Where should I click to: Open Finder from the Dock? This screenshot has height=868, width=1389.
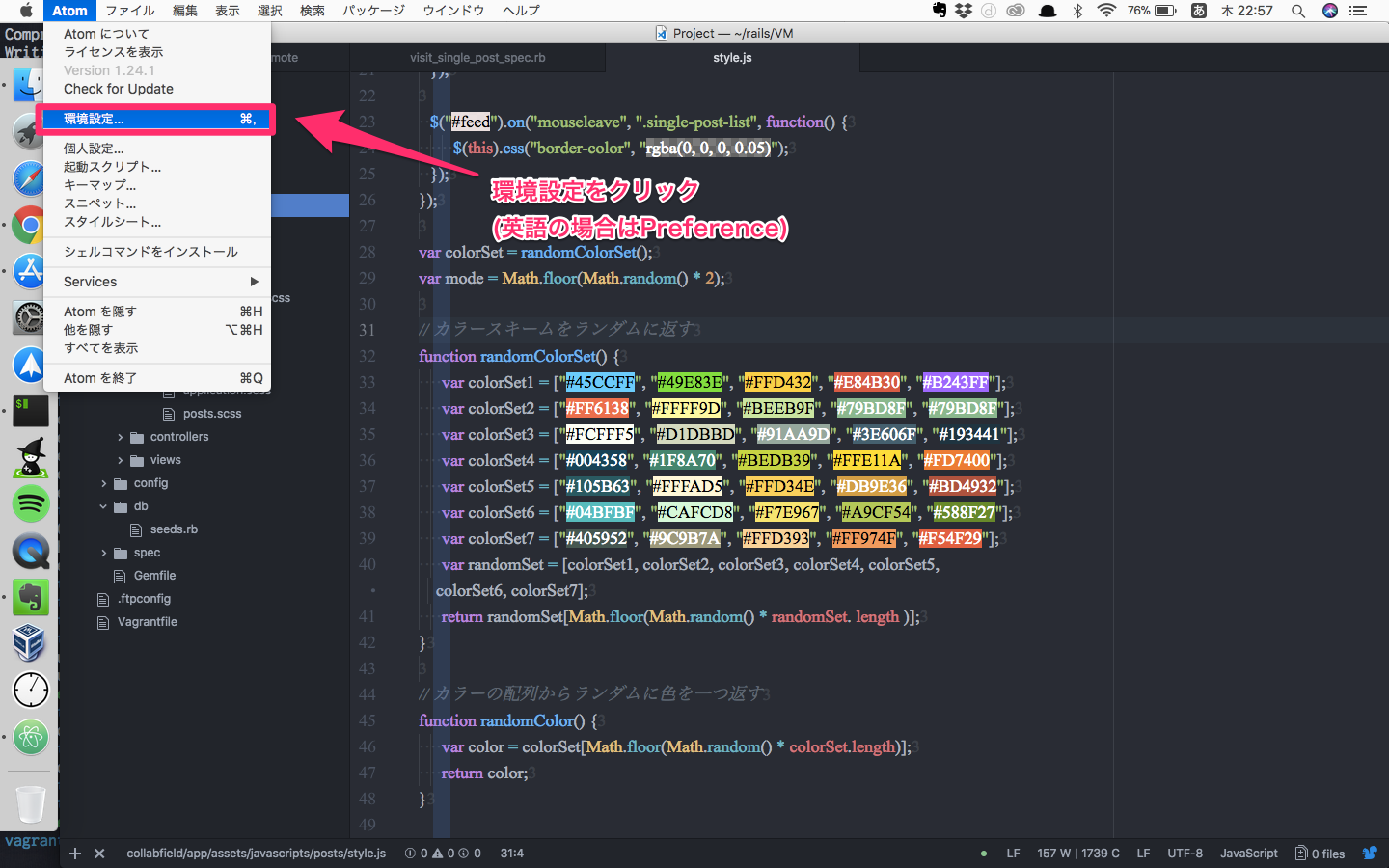[30, 84]
